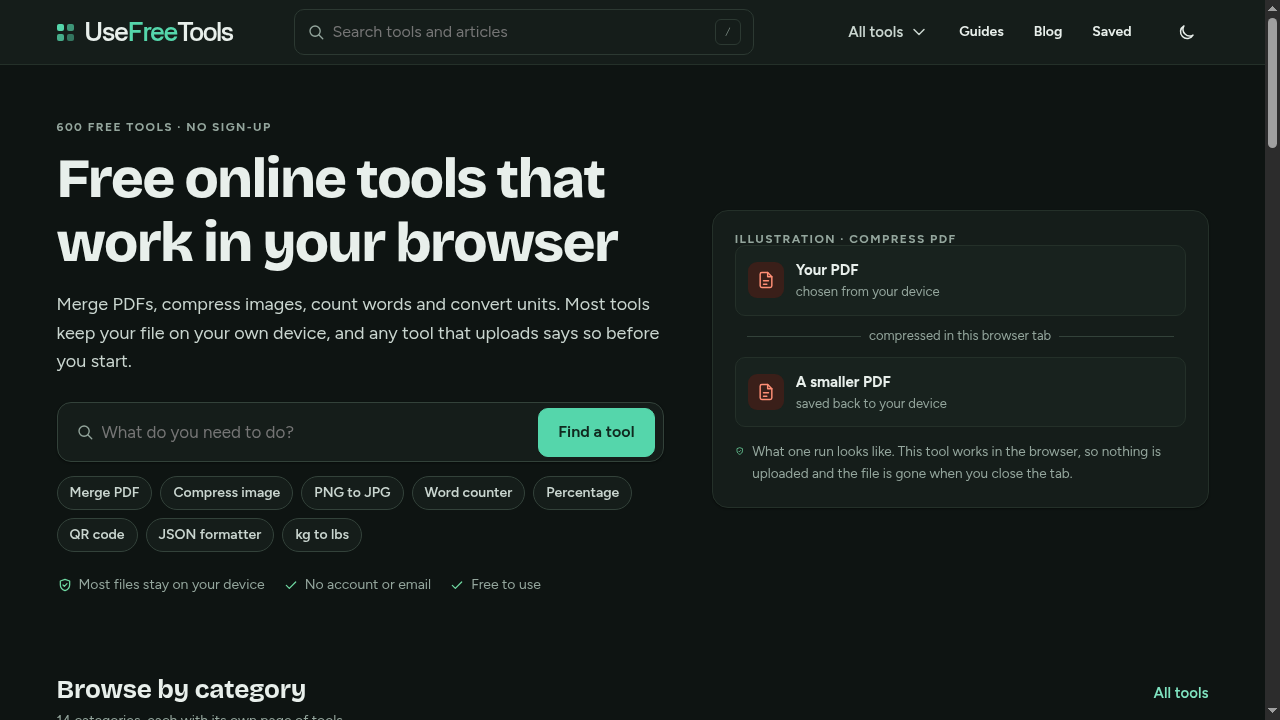Click the checkmark beside 'No account or email'
Image resolution: width=1280 pixels, height=720 pixels.
(291, 585)
